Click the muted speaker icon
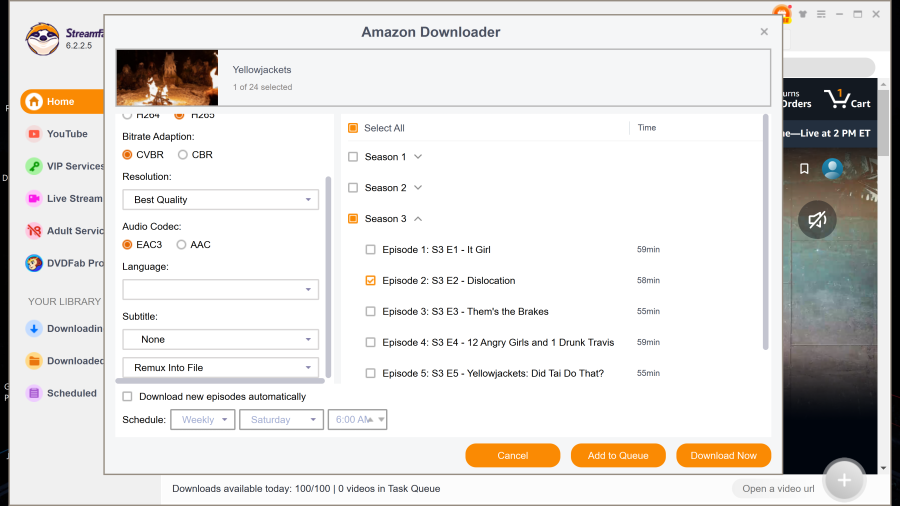 tap(817, 220)
